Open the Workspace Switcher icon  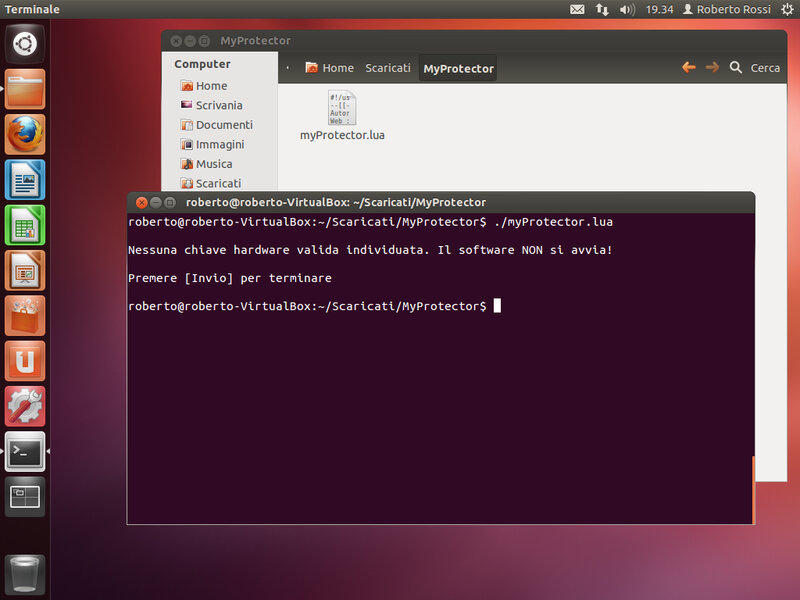[x=25, y=496]
